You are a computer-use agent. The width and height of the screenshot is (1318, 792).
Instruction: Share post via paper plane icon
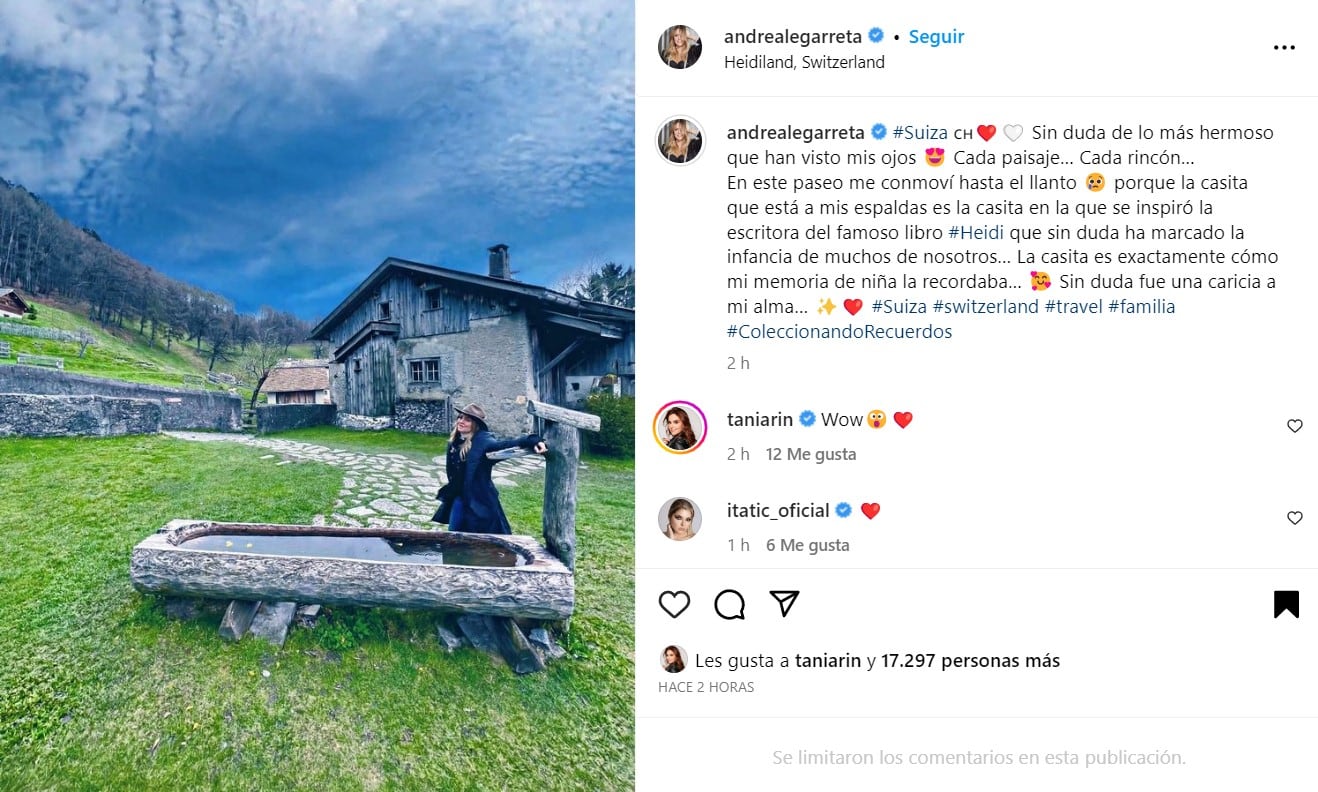tap(785, 603)
